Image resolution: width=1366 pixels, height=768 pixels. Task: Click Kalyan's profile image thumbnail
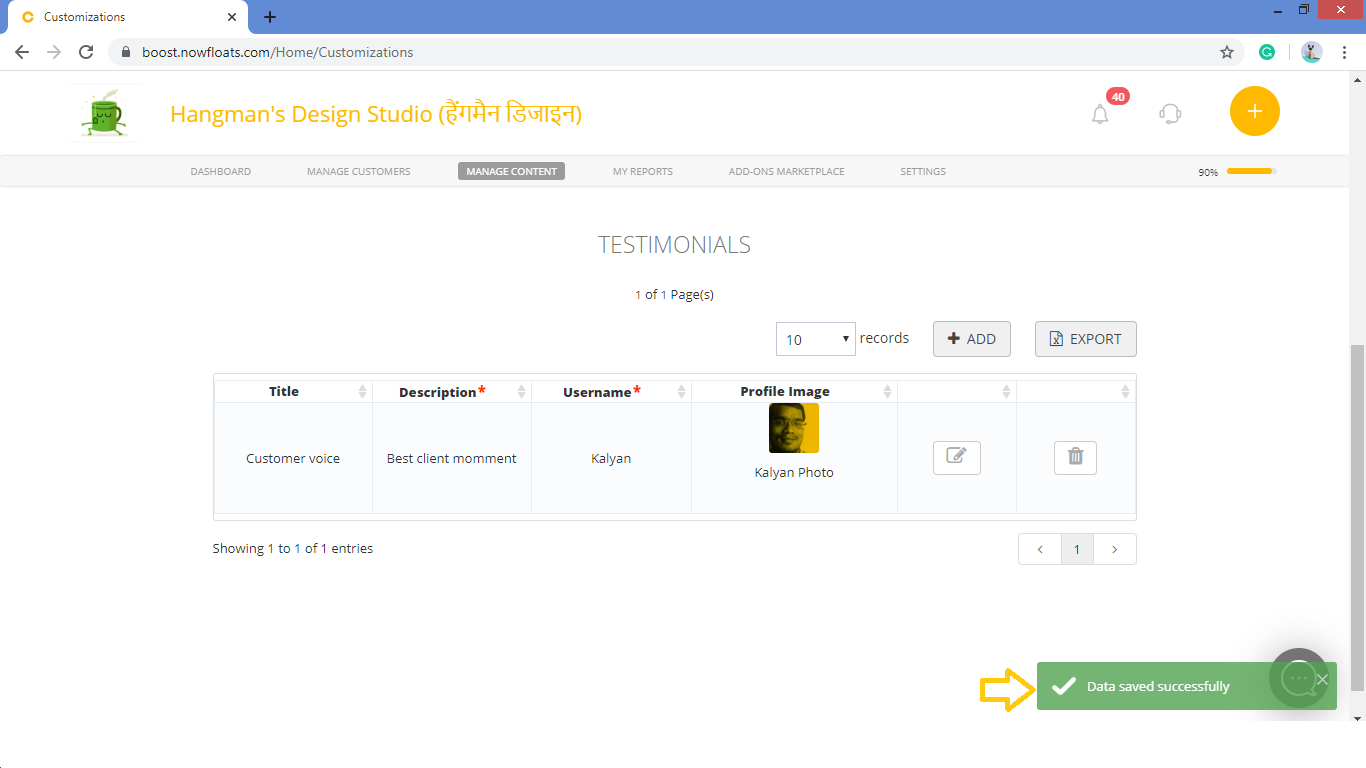pyautogui.click(x=794, y=428)
